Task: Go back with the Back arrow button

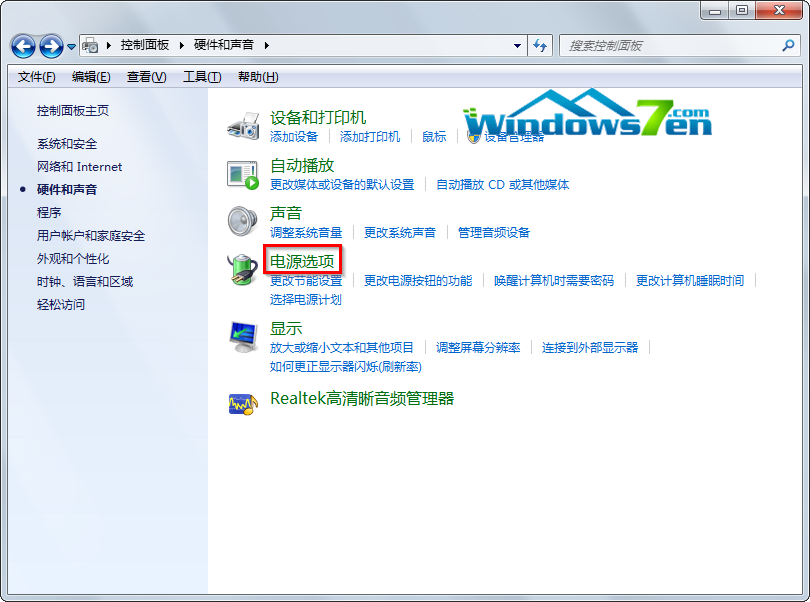Action: tap(23, 46)
